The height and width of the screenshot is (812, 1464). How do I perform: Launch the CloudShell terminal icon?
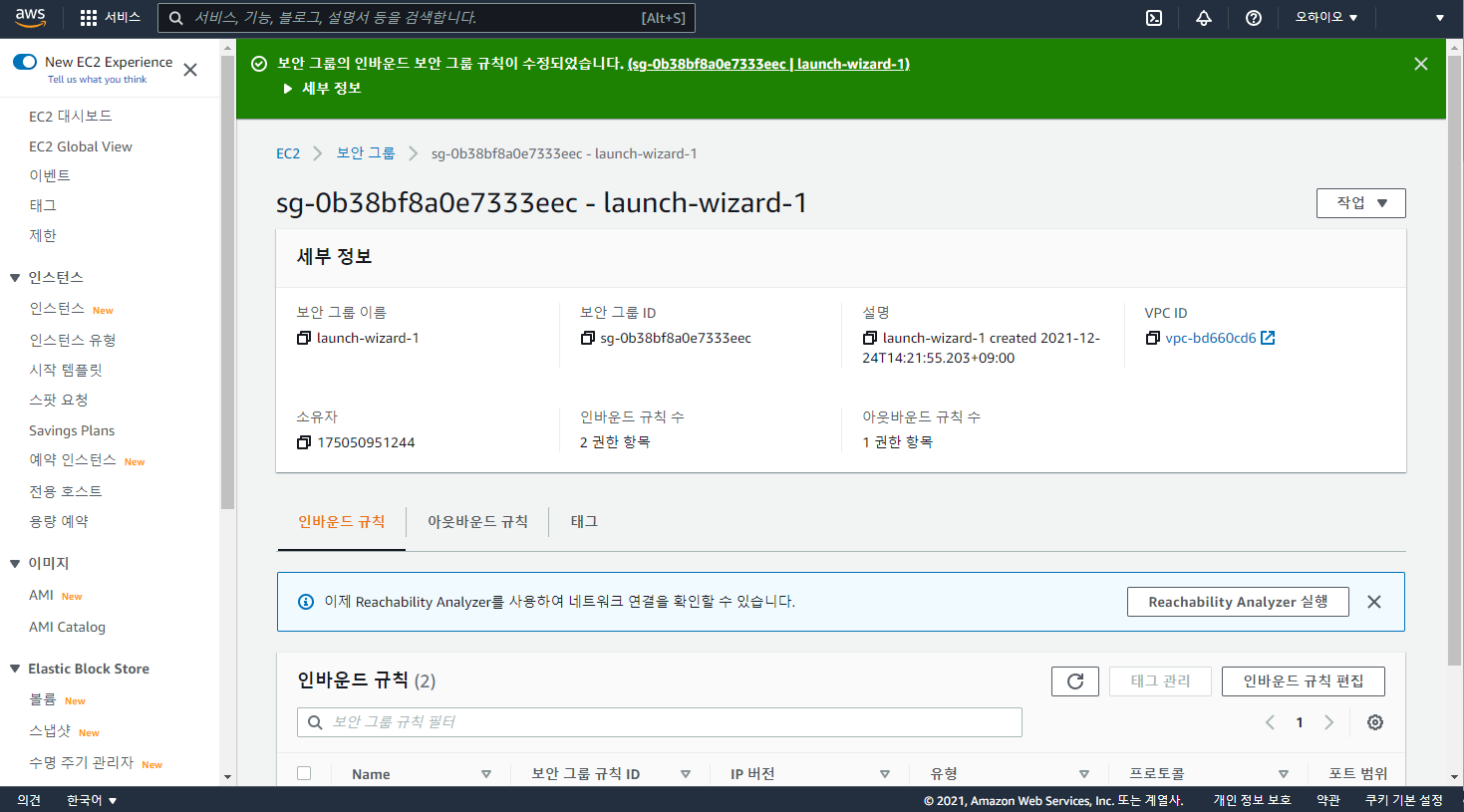pyautogui.click(x=1154, y=18)
